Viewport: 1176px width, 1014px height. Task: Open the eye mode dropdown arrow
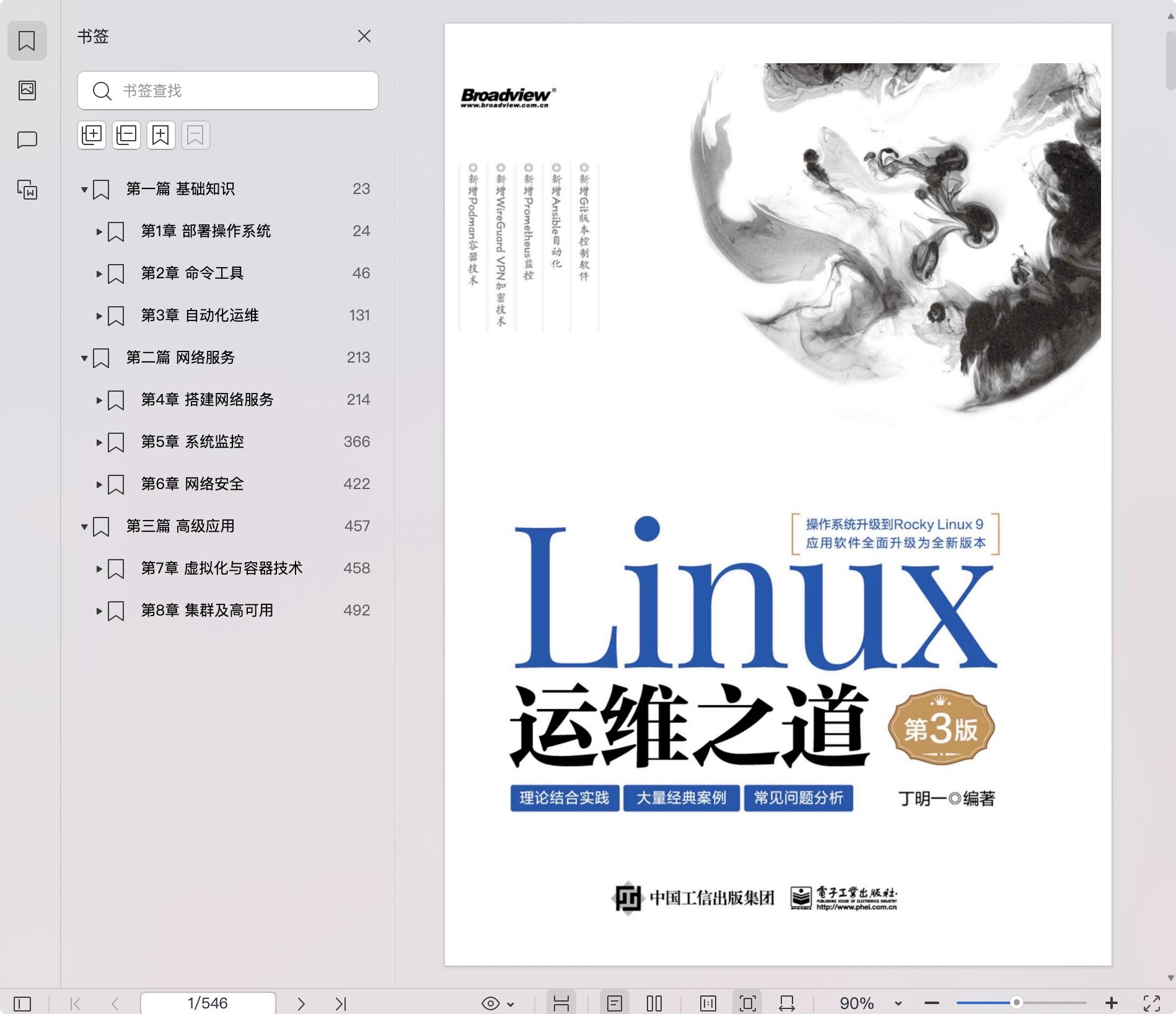pyautogui.click(x=511, y=1004)
